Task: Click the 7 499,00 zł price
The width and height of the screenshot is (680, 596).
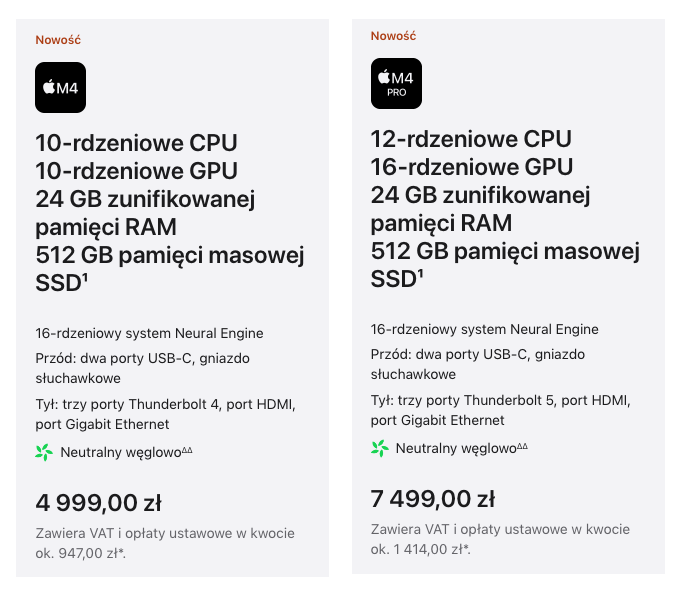Action: click(433, 499)
